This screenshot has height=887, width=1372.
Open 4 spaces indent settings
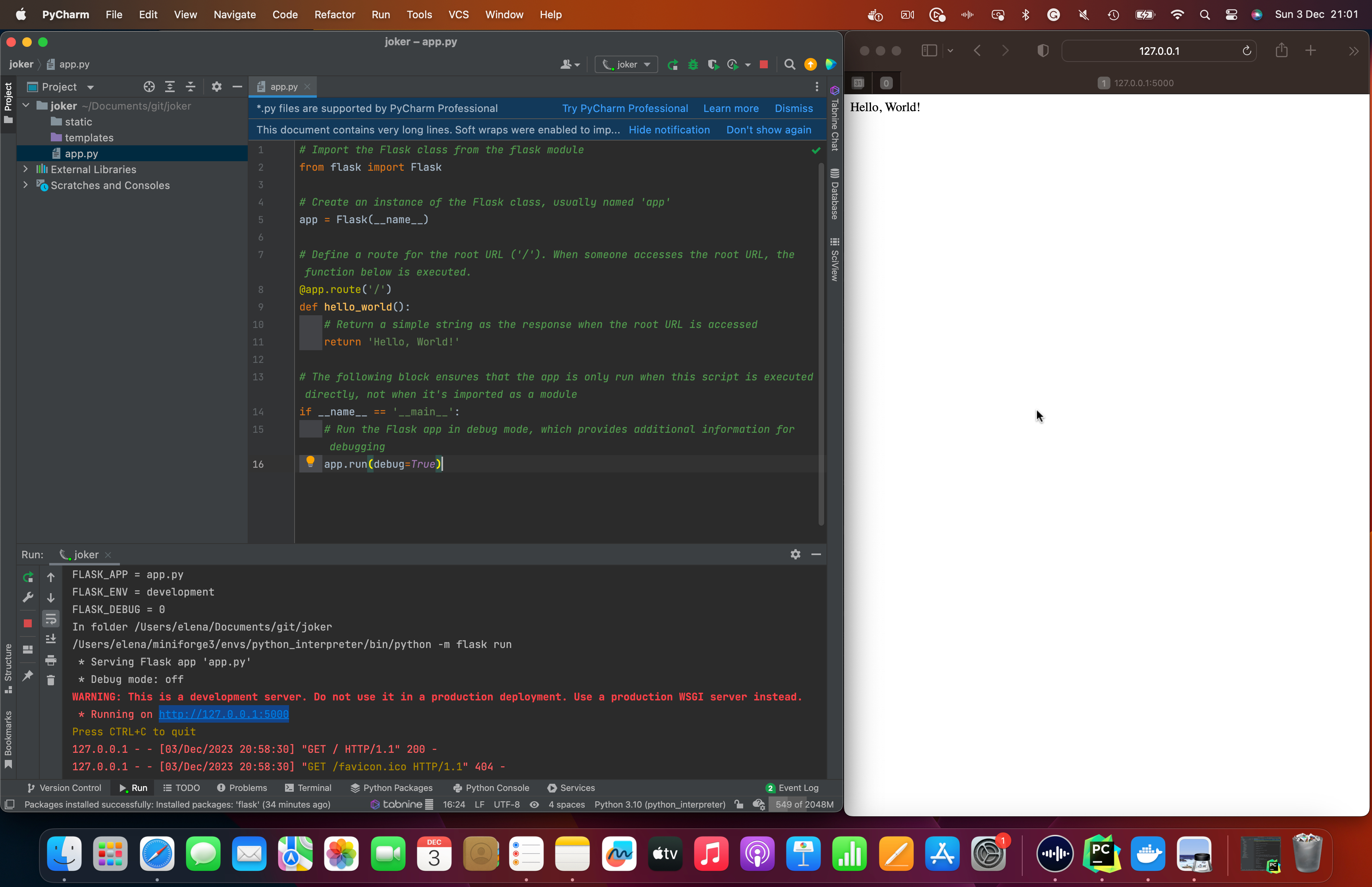tap(567, 804)
